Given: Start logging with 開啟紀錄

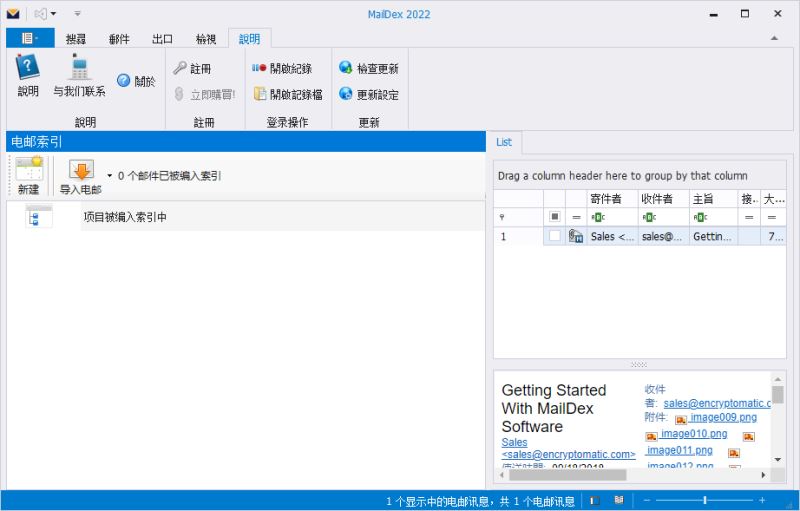Looking at the screenshot, I should pyautogui.click(x=282, y=68).
